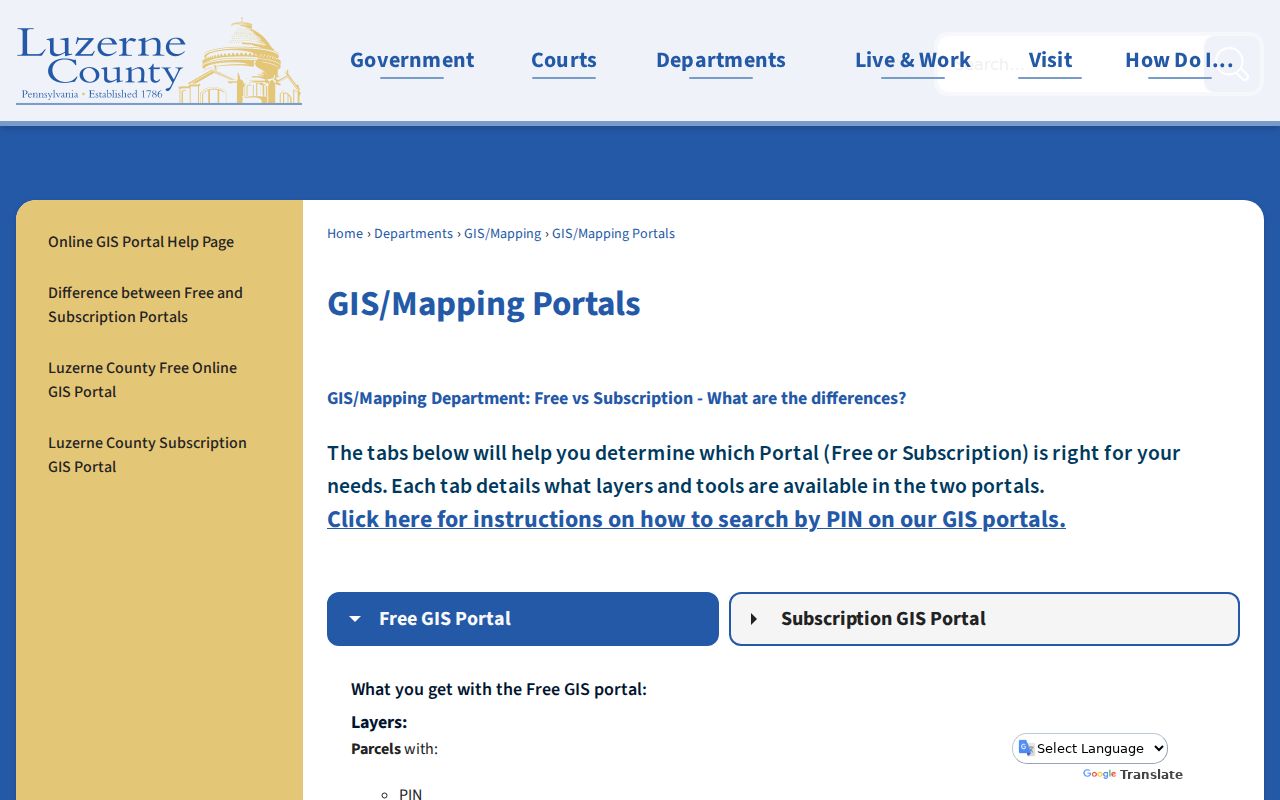Open the Live & Work menu
The image size is (1280, 800).
point(913,60)
